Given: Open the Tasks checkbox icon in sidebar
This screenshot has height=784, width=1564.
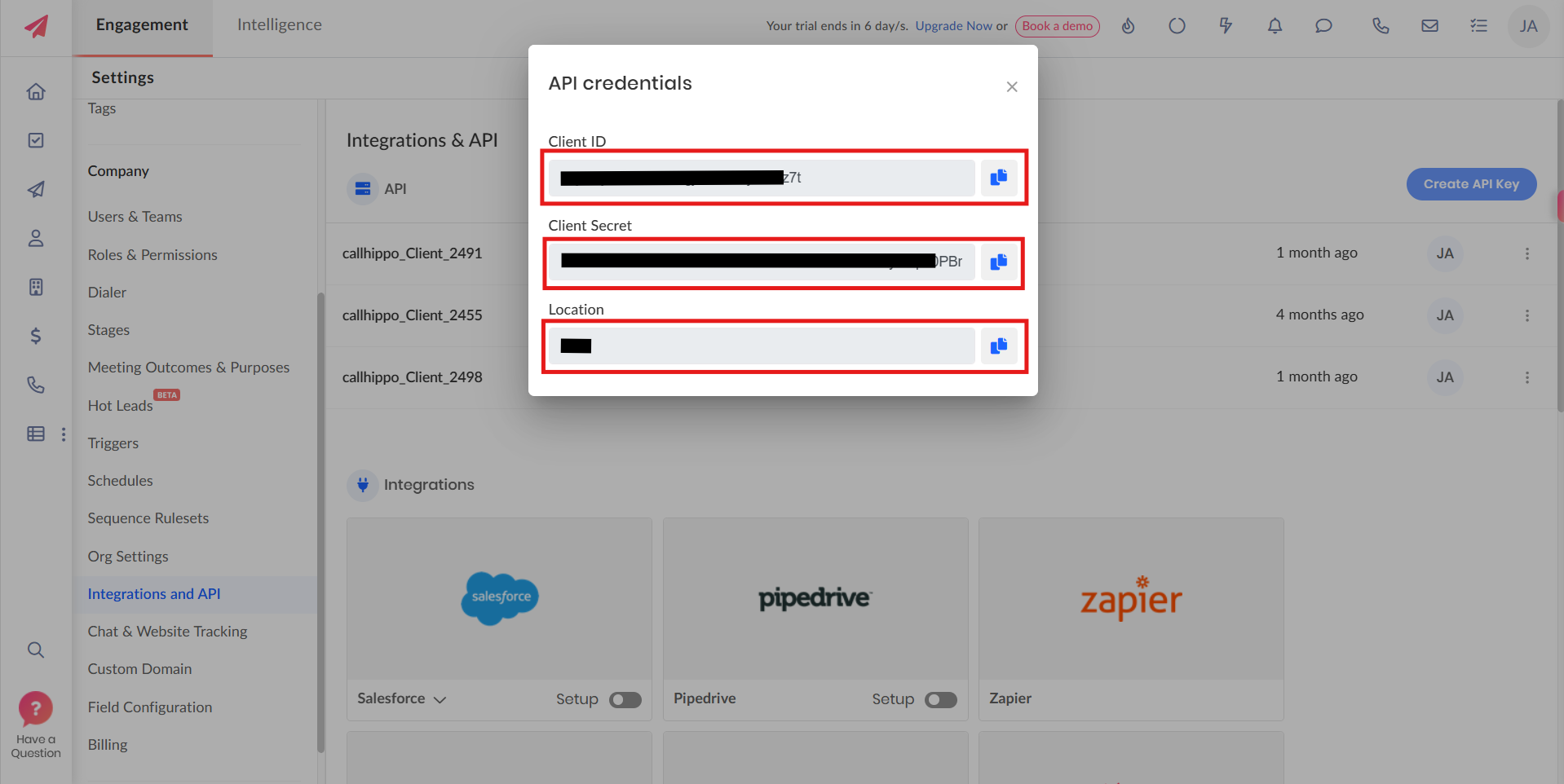Looking at the screenshot, I should 36,140.
